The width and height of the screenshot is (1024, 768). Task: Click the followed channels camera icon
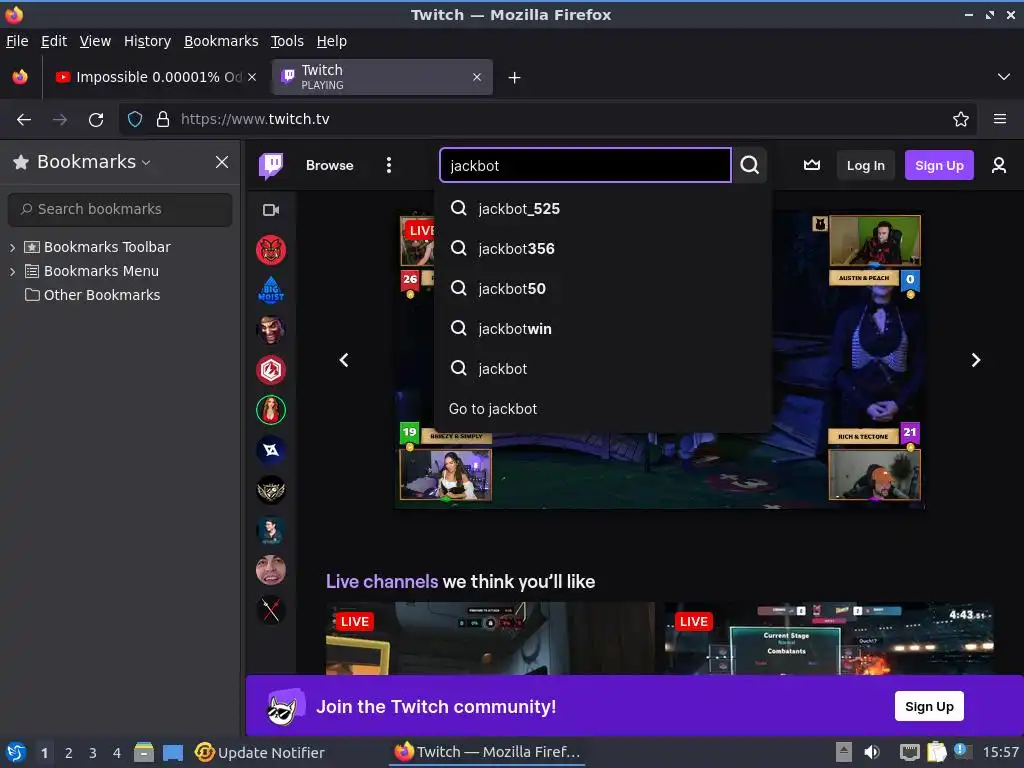pos(270,210)
